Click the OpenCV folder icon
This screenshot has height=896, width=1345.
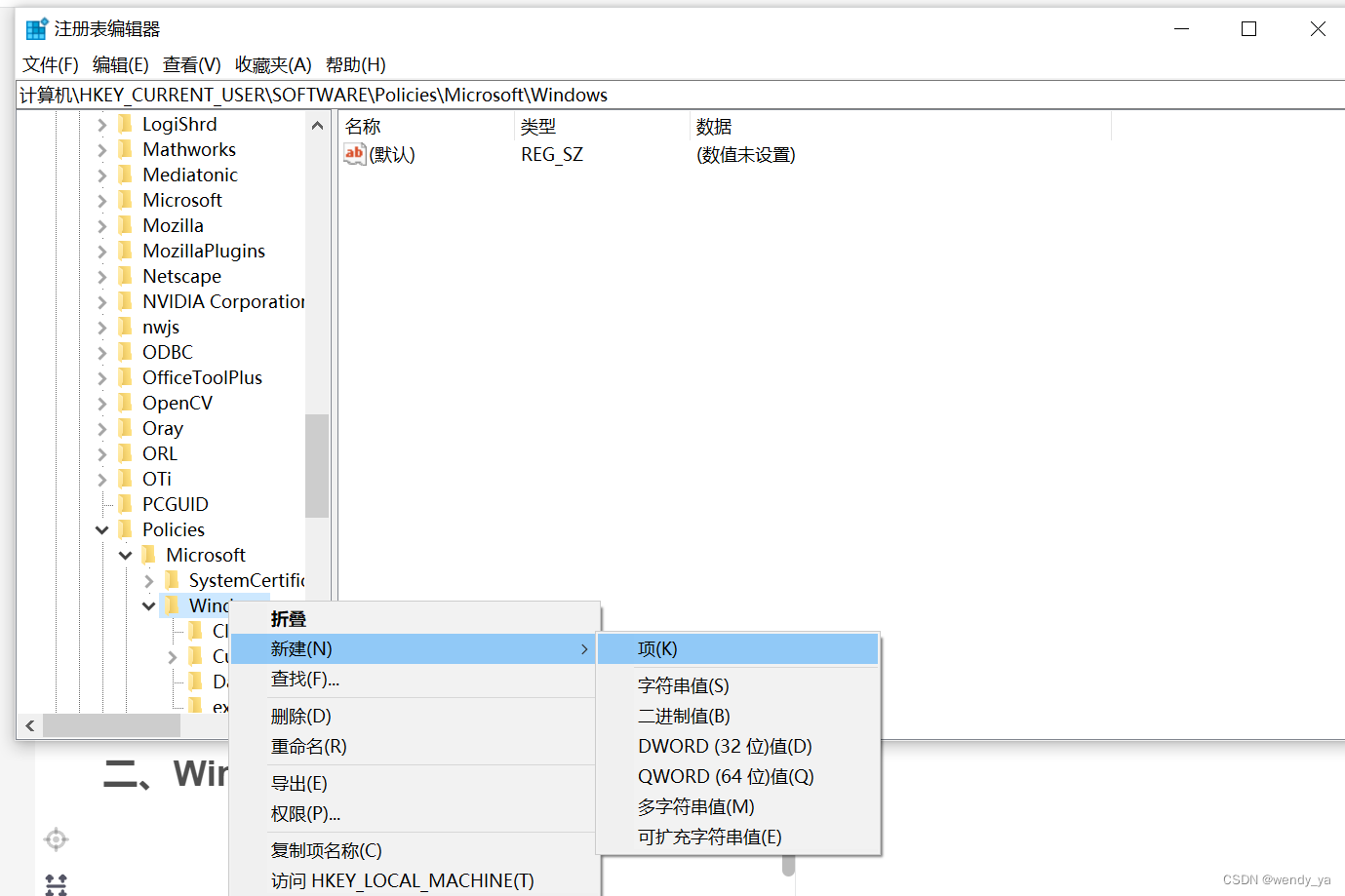(x=125, y=403)
